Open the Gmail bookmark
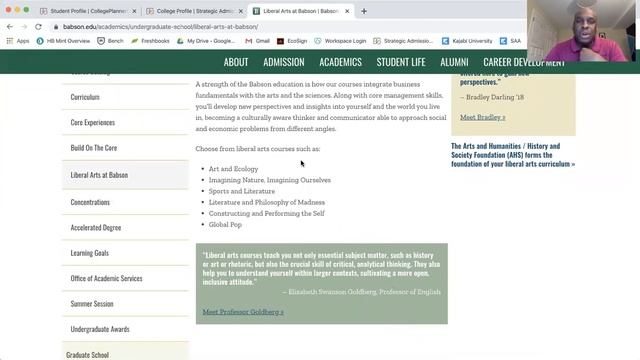Viewport: 640px width, 360px height. coord(258,41)
